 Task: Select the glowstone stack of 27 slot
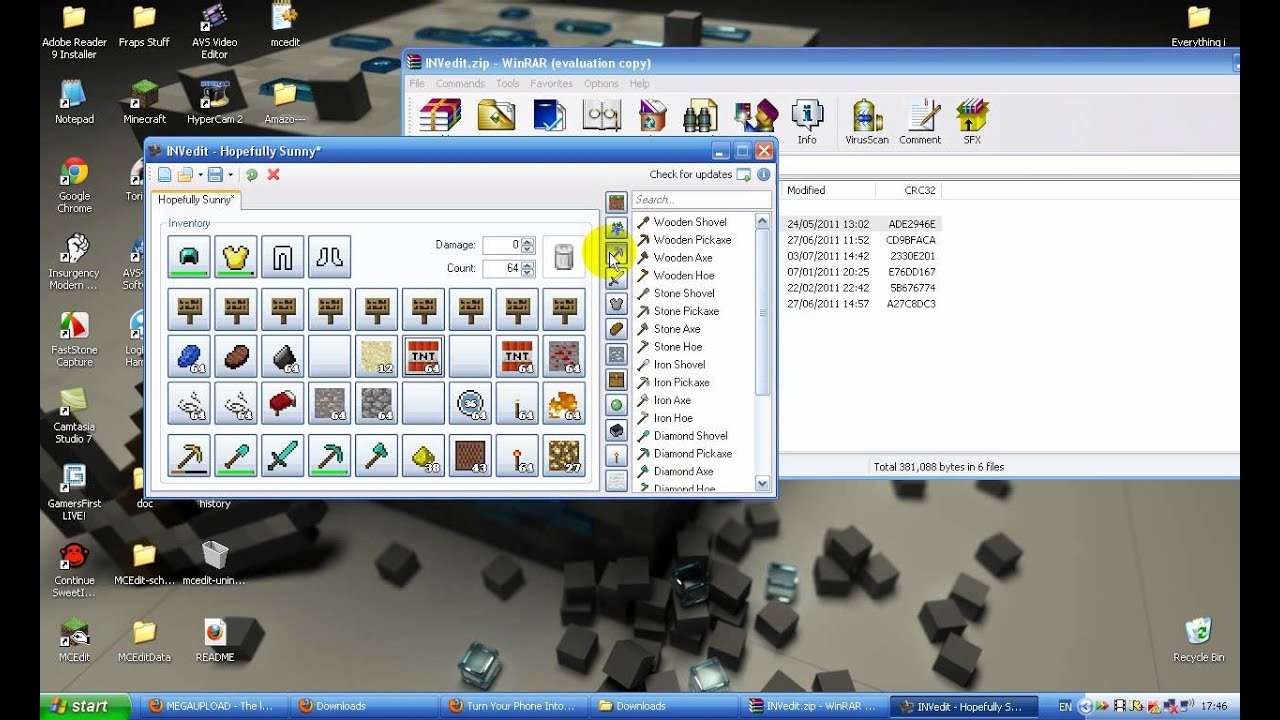(x=564, y=455)
